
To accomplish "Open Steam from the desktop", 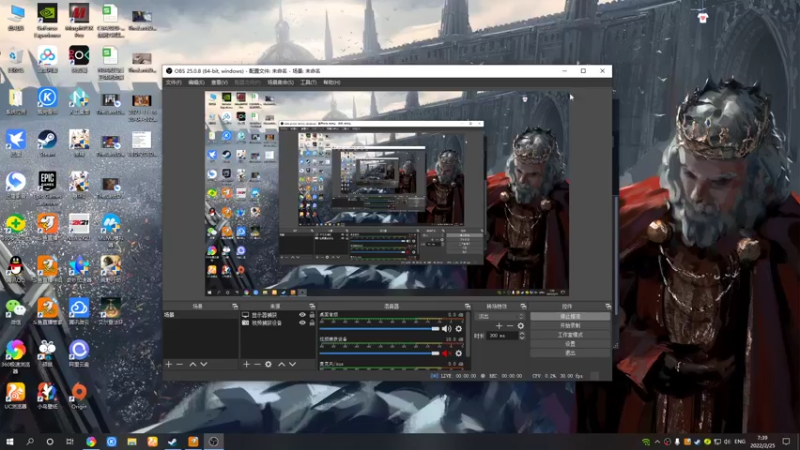I will 47,143.
